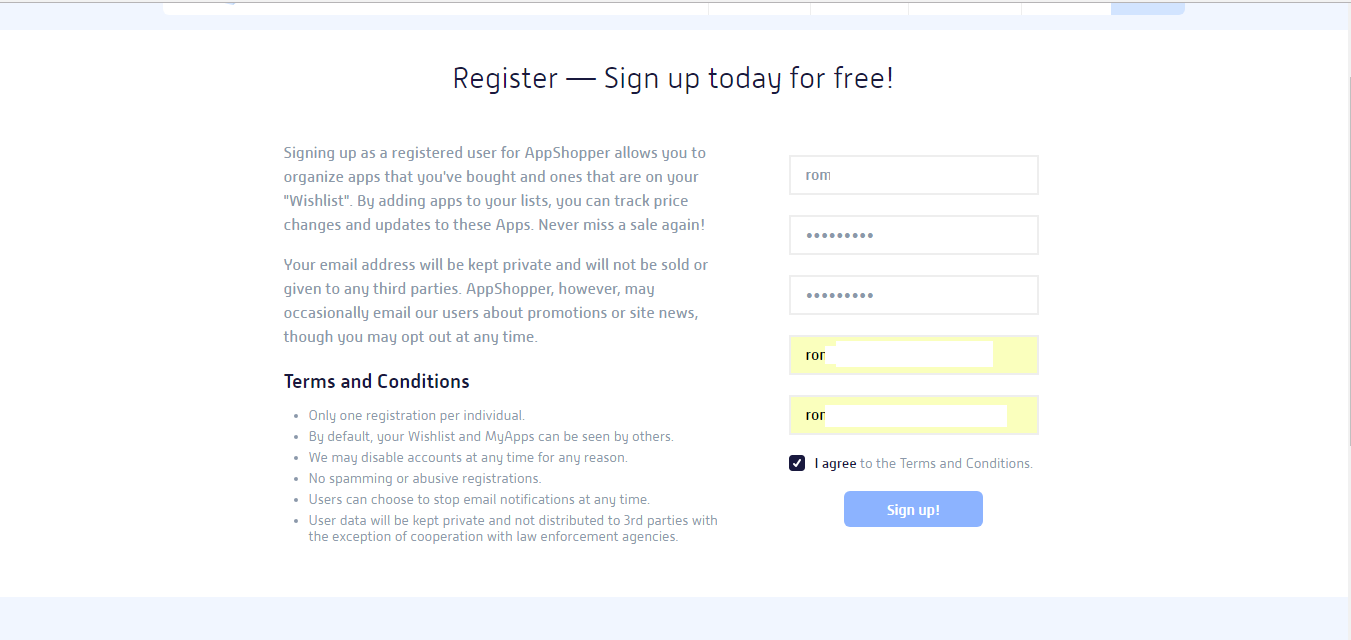Viewport: 1351px width, 640px height.
Task: Select the password input field
Action: tap(913, 235)
